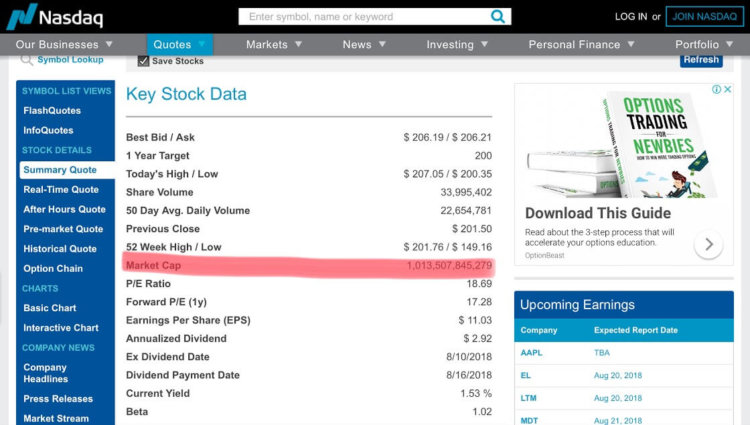Viewport: 750px width, 425px height.
Task: Open Market Stream
Action: coord(56,418)
